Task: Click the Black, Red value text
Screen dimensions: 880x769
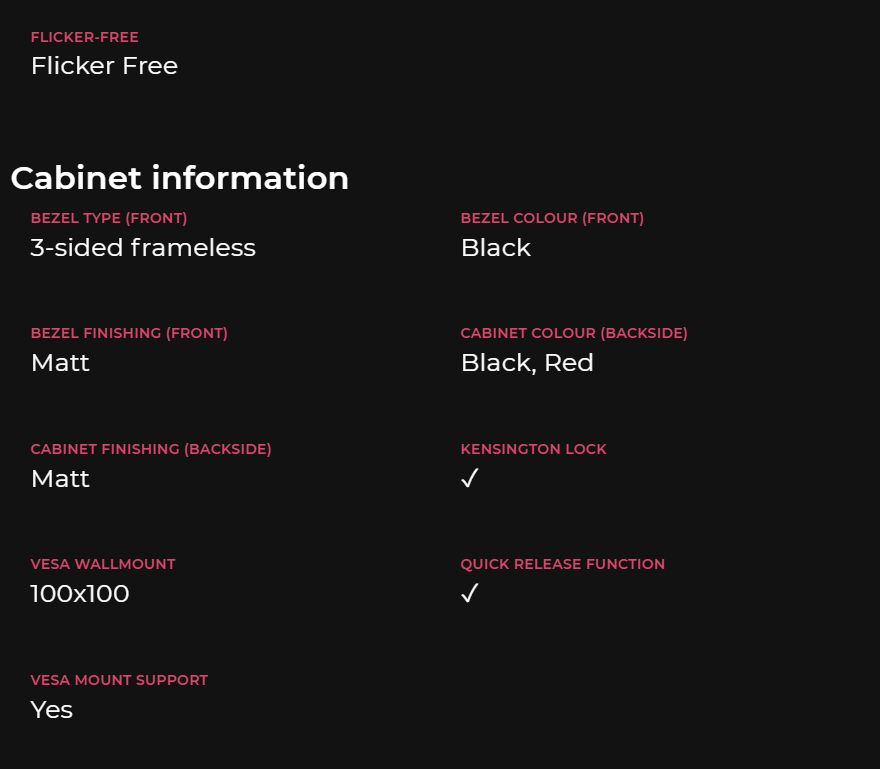Action: click(x=527, y=363)
